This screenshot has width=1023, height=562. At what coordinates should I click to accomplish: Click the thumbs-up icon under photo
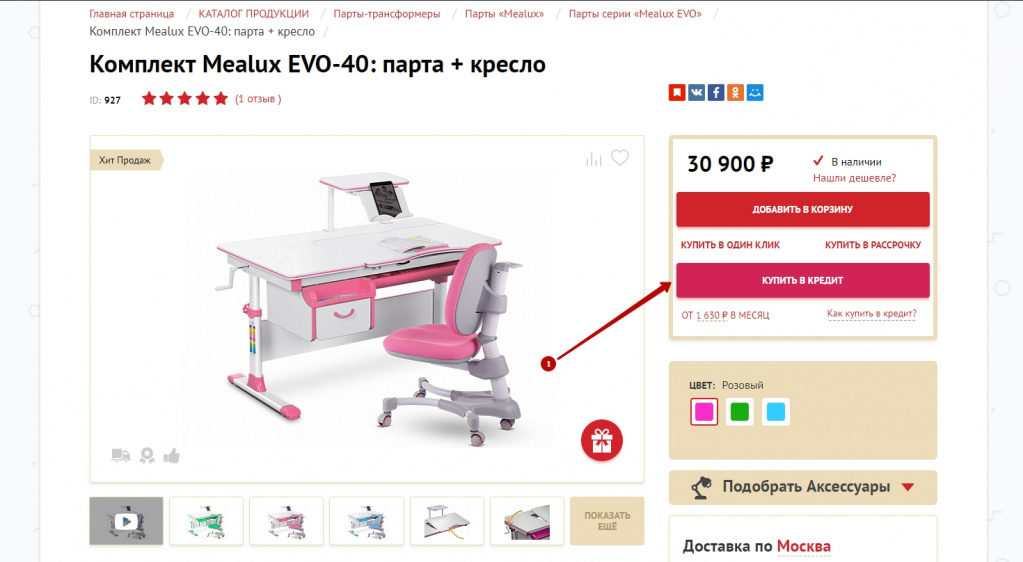click(x=172, y=456)
